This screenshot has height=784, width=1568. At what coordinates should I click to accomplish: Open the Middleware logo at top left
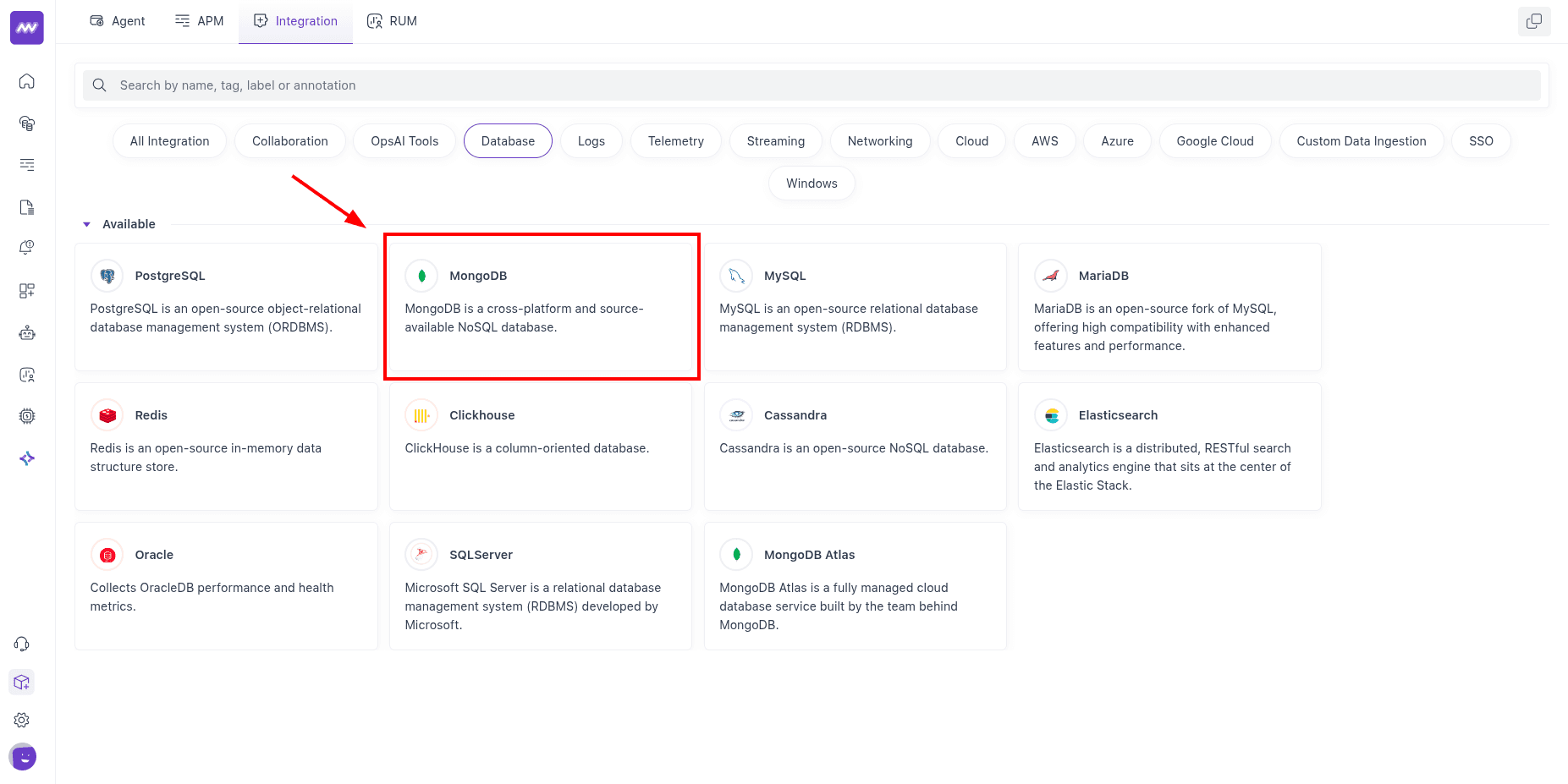(x=26, y=27)
